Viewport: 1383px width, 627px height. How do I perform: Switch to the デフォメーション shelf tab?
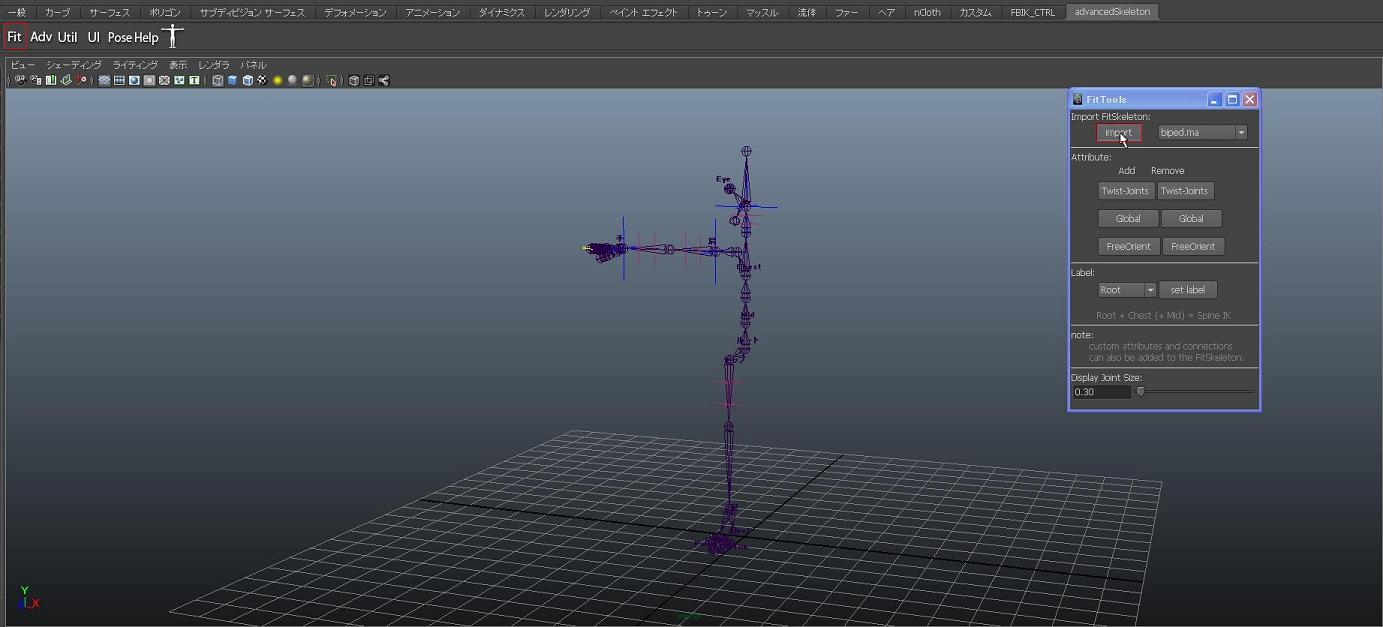356,12
